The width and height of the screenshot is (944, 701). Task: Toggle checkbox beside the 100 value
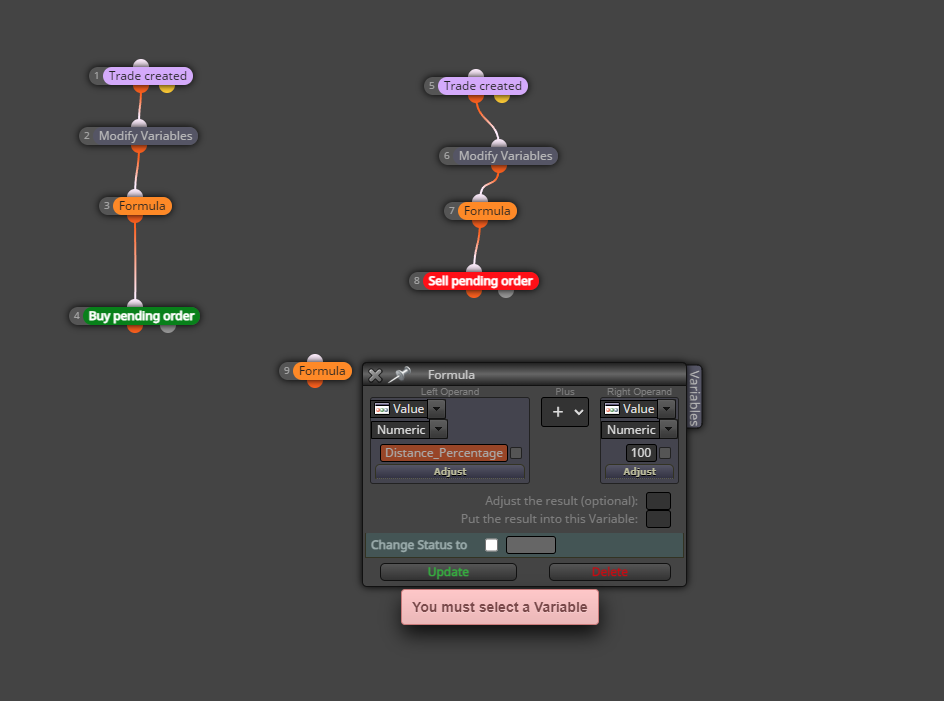pos(665,453)
